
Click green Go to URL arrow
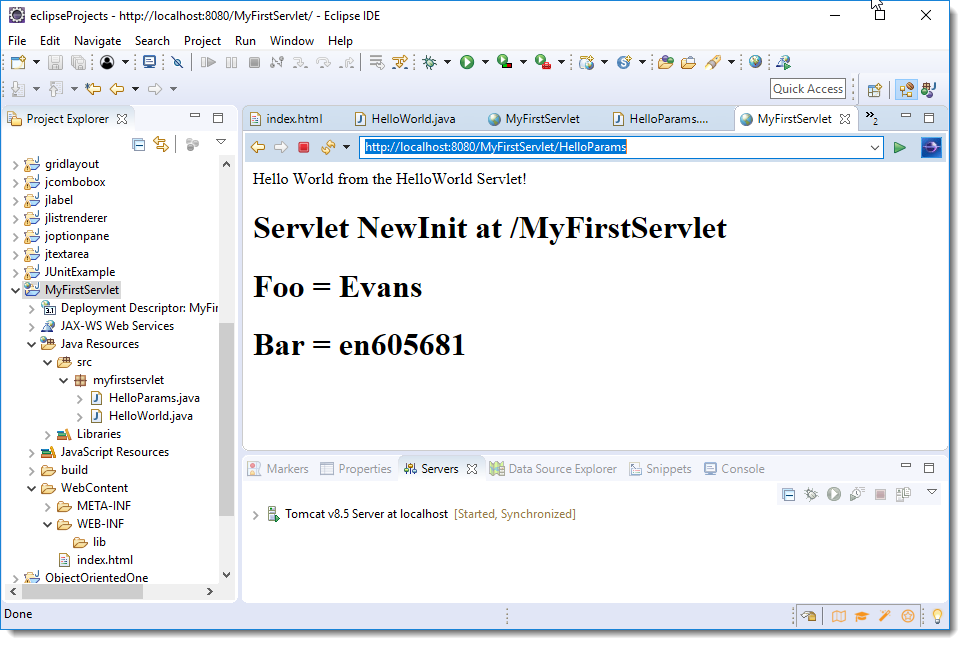point(899,148)
